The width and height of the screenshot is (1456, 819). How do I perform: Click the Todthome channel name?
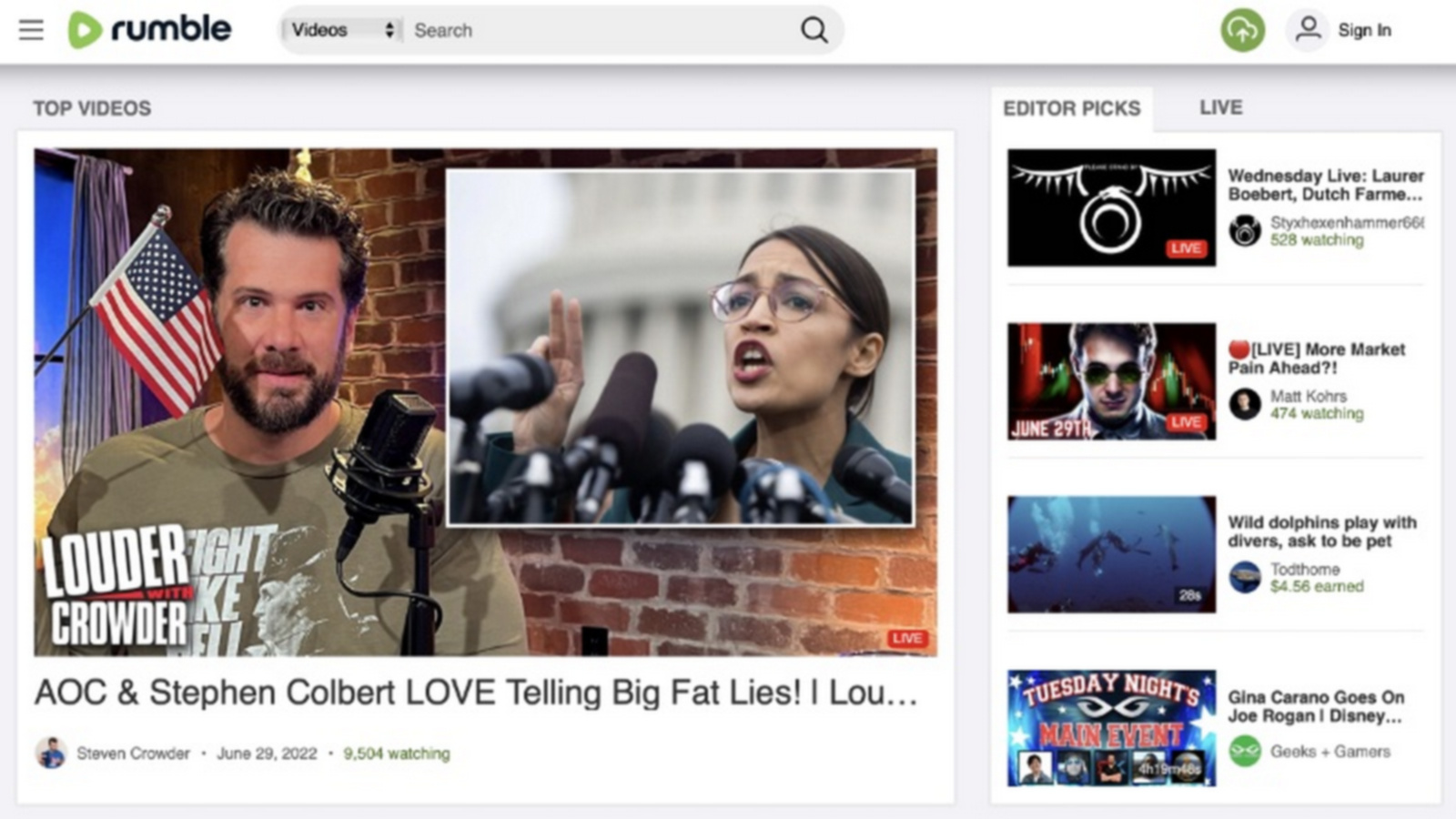click(1305, 569)
